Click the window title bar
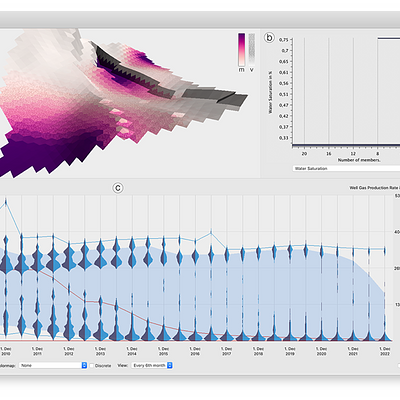The image size is (400, 400). point(200,19)
